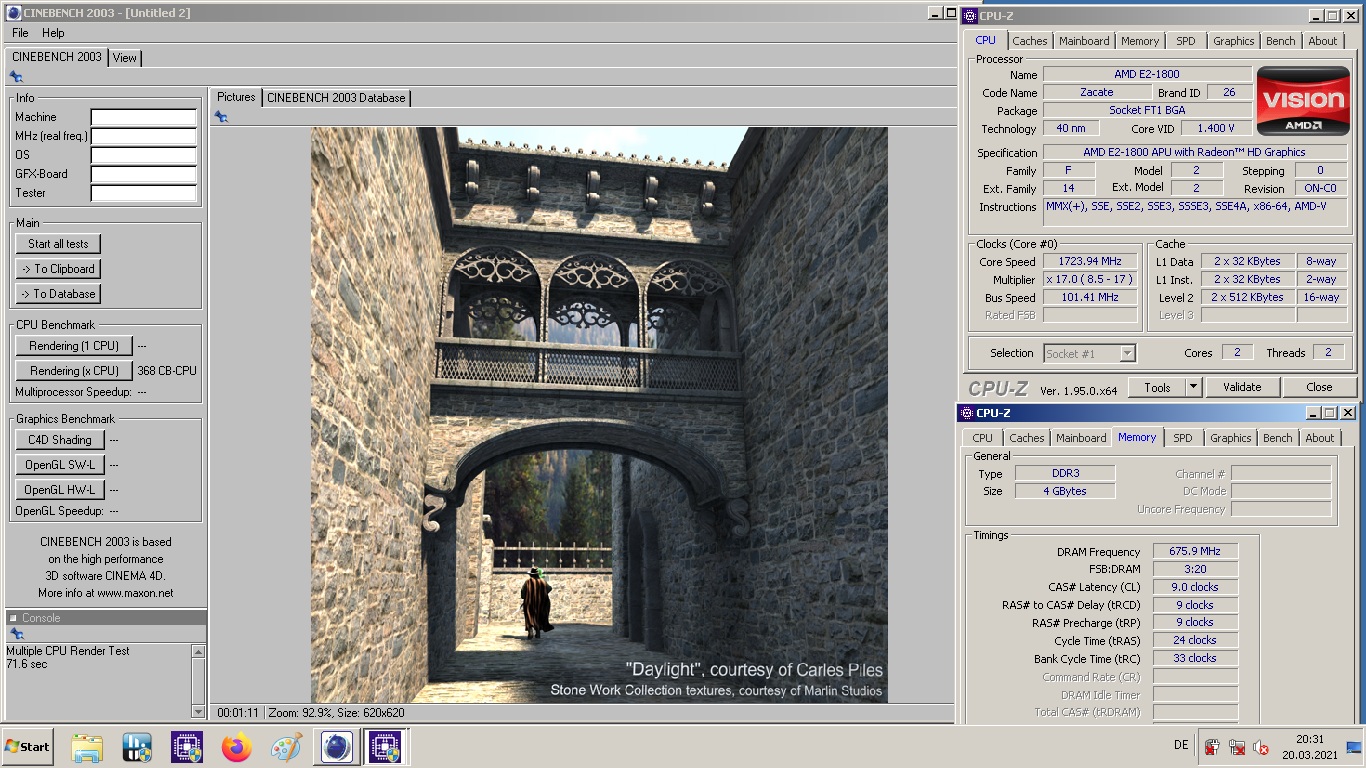This screenshot has width=1366, height=768.
Task: Open the HWiNFO taskbar icon
Action: pos(137,746)
